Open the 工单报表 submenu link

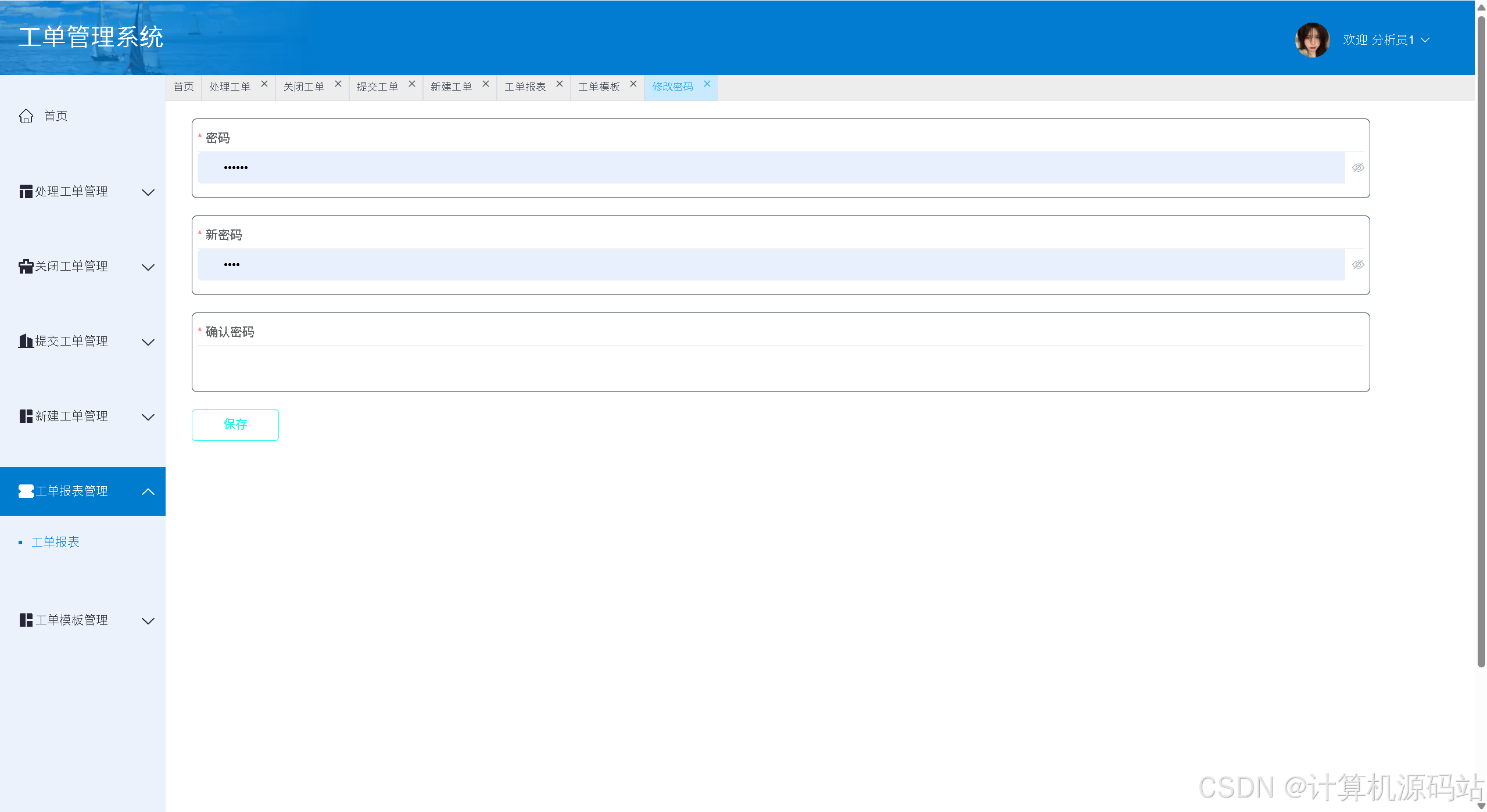click(55, 542)
